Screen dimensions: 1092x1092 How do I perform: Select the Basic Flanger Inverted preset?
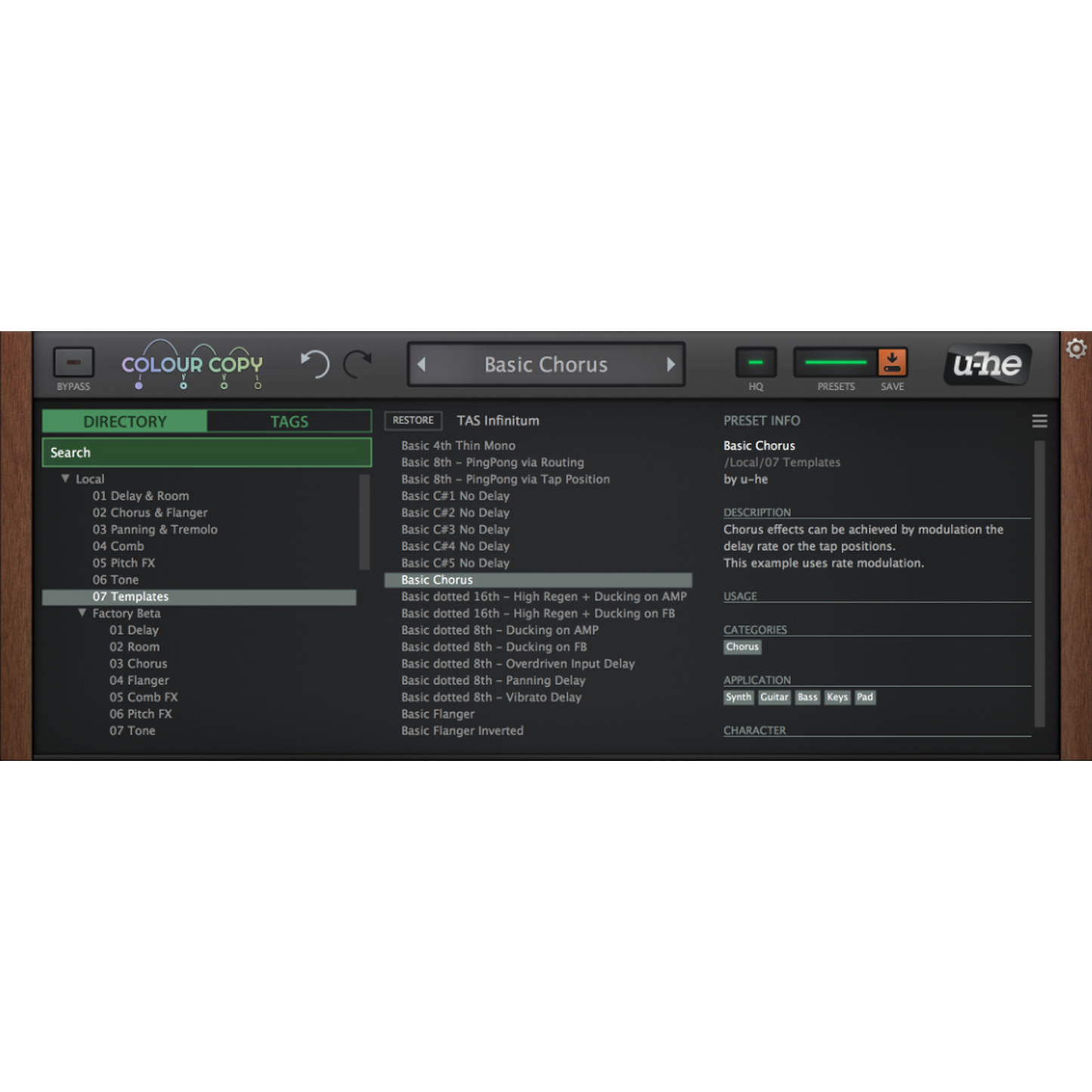[x=462, y=731]
